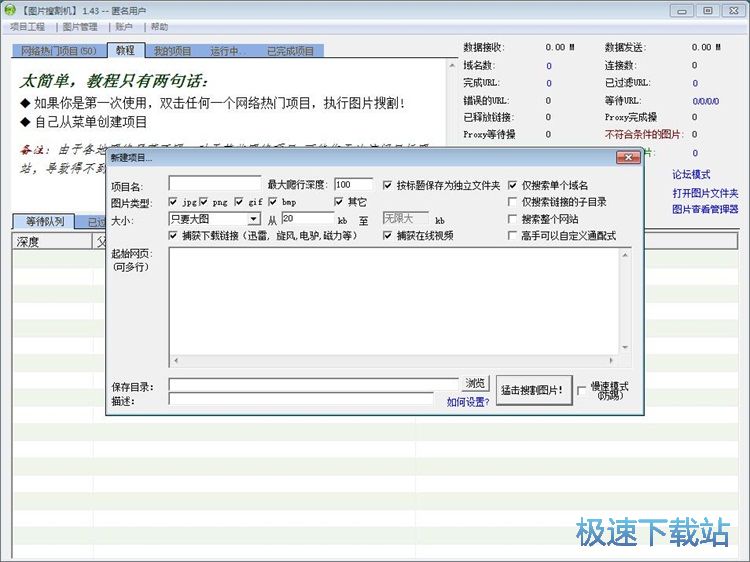The height and width of the screenshot is (562, 750).
Task: Click the start page area scroll left arrow
Action: 176,361
